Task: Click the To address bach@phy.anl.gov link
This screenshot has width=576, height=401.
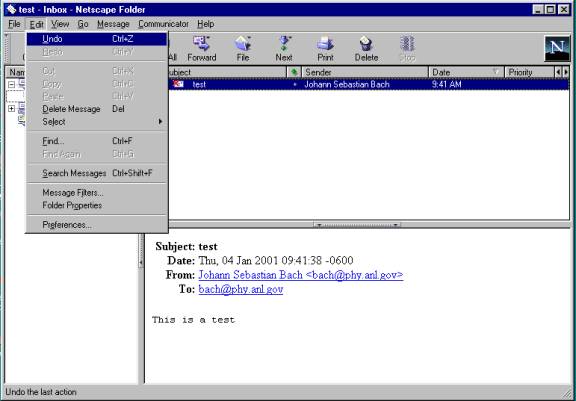Action: [x=241, y=289]
